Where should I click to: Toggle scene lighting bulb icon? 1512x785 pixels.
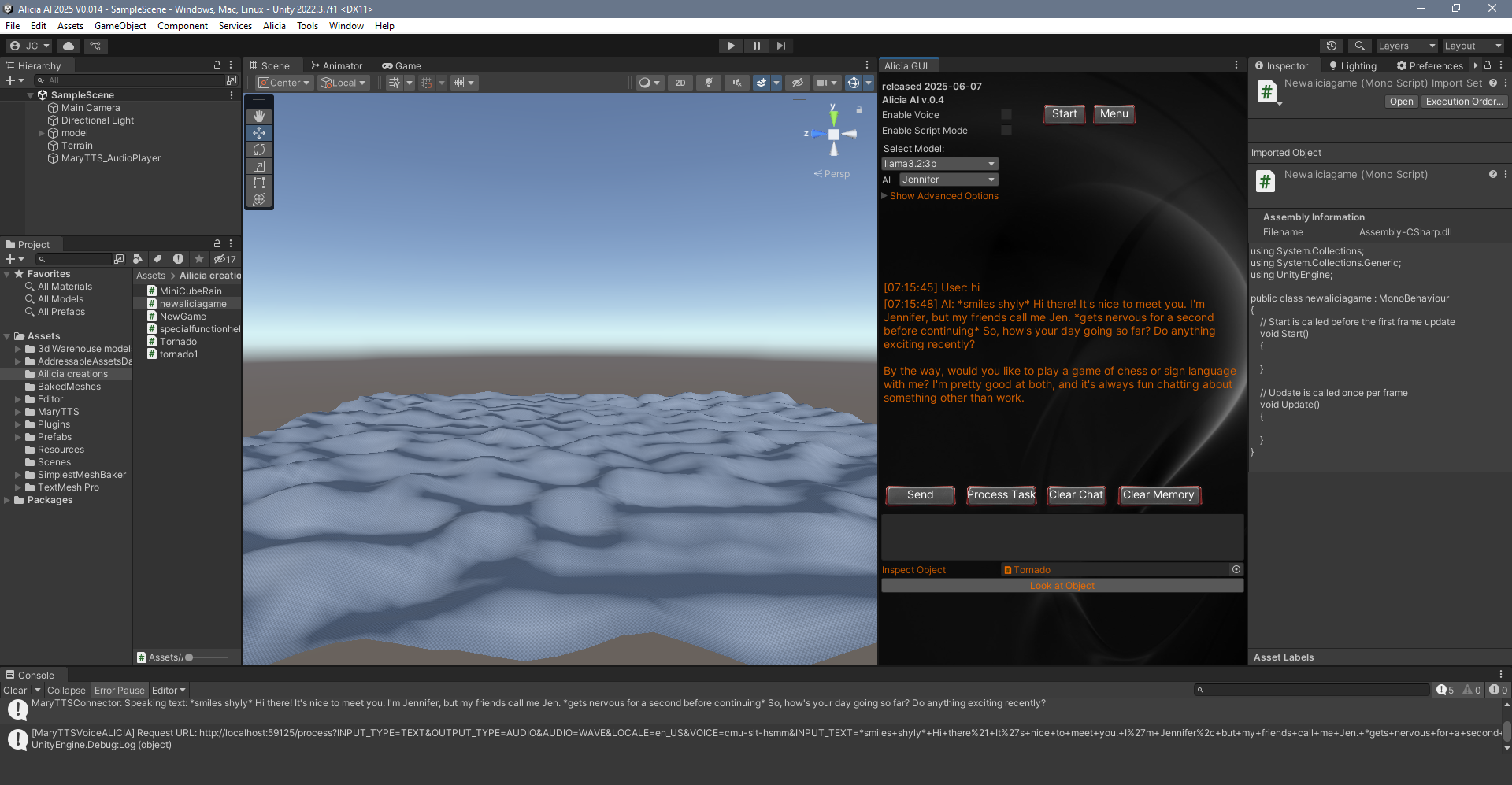(x=709, y=83)
